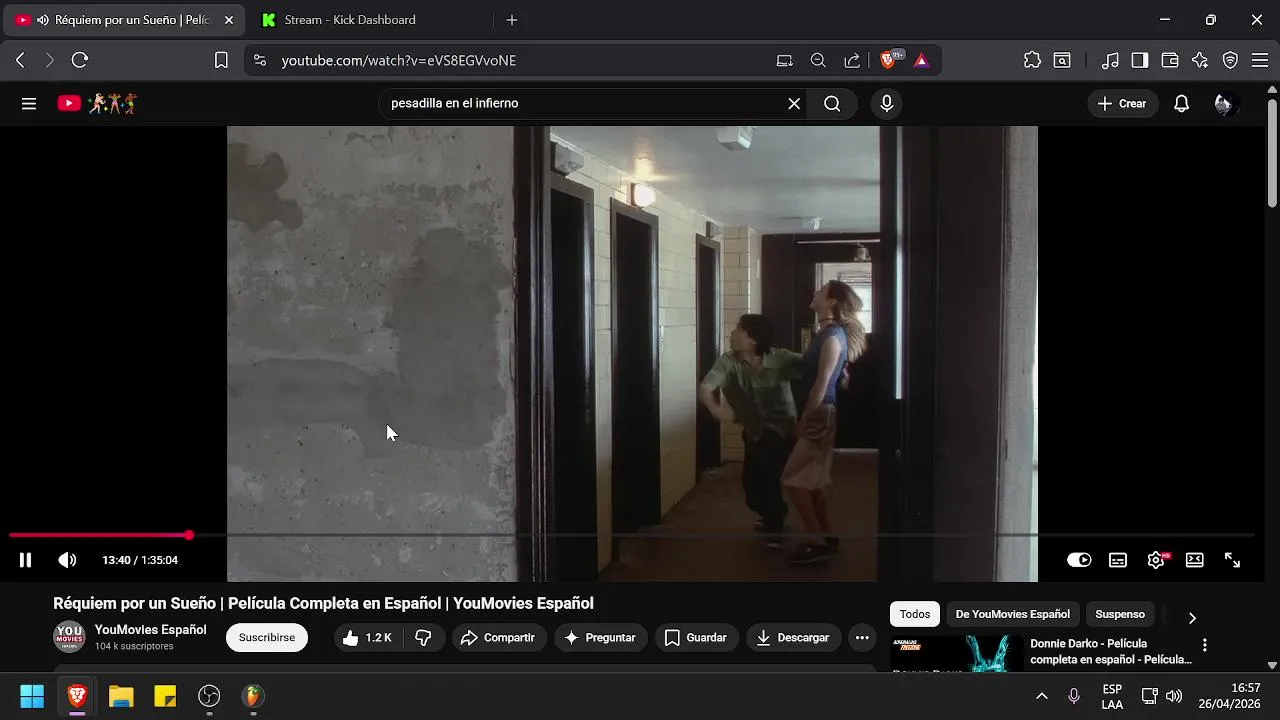Show hidden system tray icons chevron
Image resolution: width=1280 pixels, height=720 pixels.
[1041, 696]
